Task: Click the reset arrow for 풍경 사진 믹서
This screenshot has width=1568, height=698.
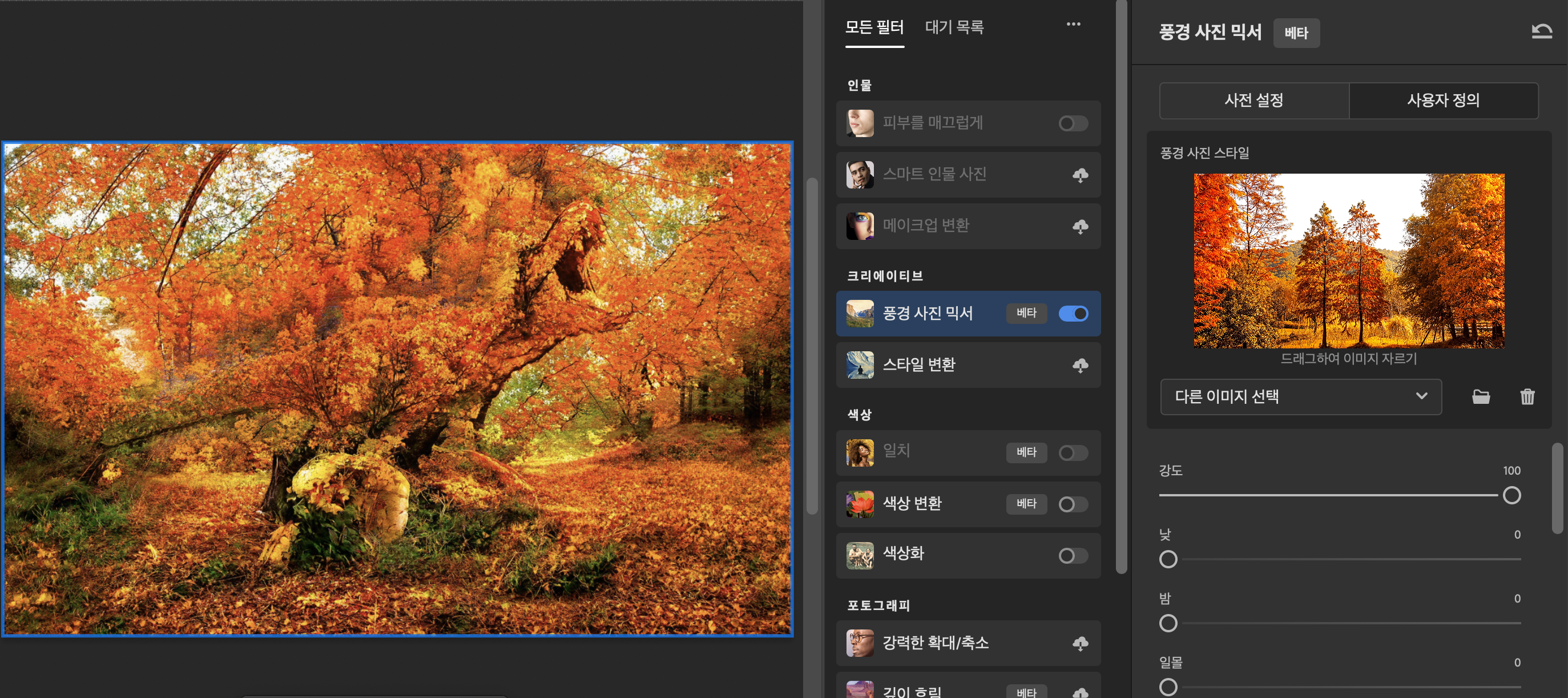Action: point(1541,31)
